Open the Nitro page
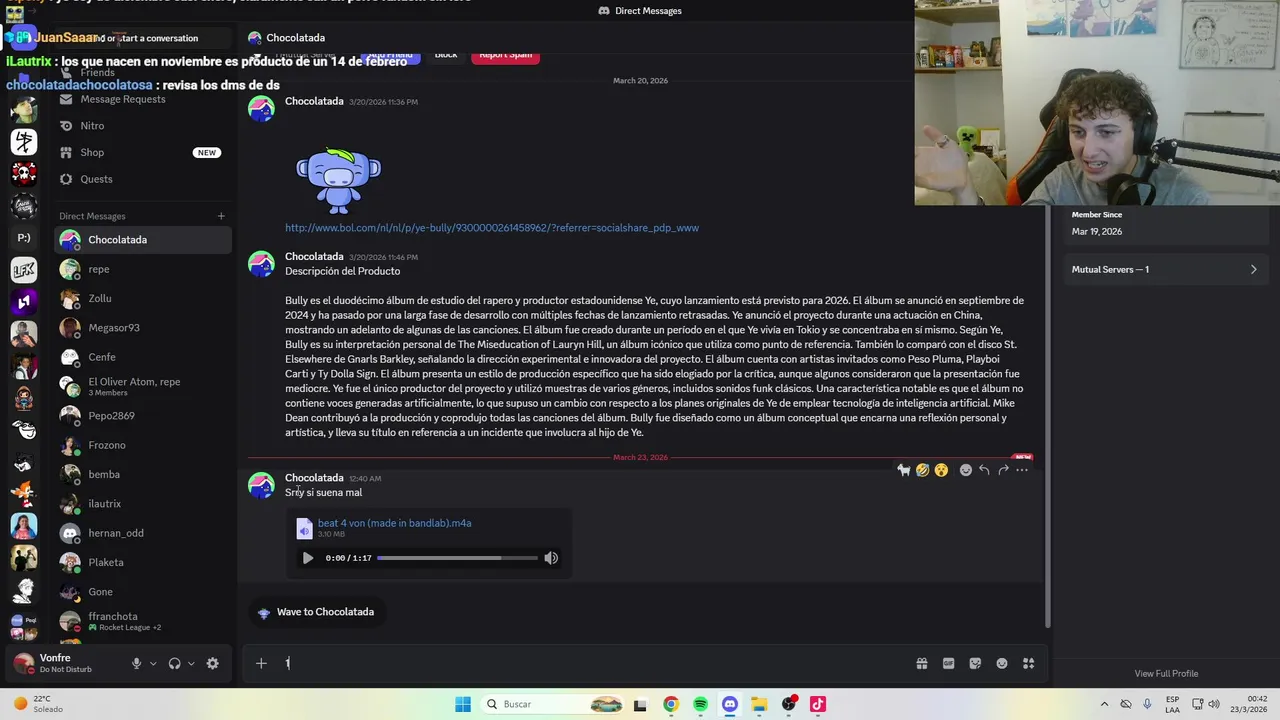The height and width of the screenshot is (720, 1280). tap(142, 126)
